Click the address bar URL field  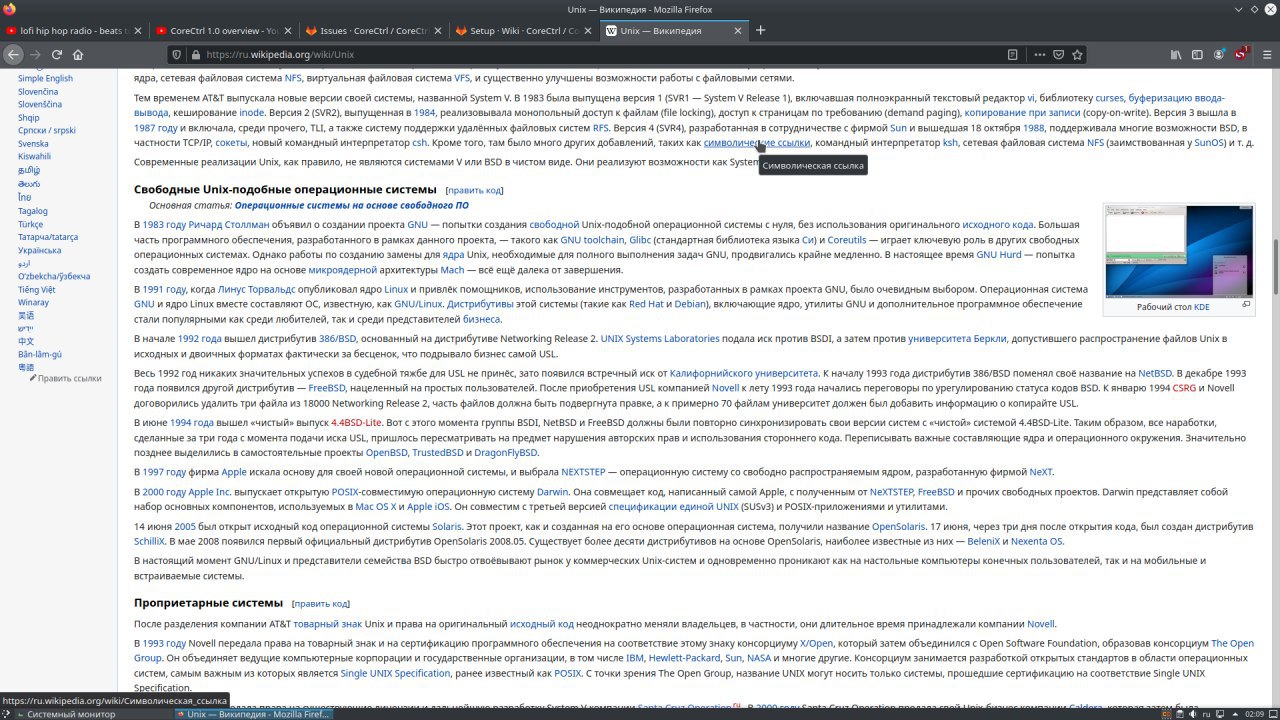point(600,55)
